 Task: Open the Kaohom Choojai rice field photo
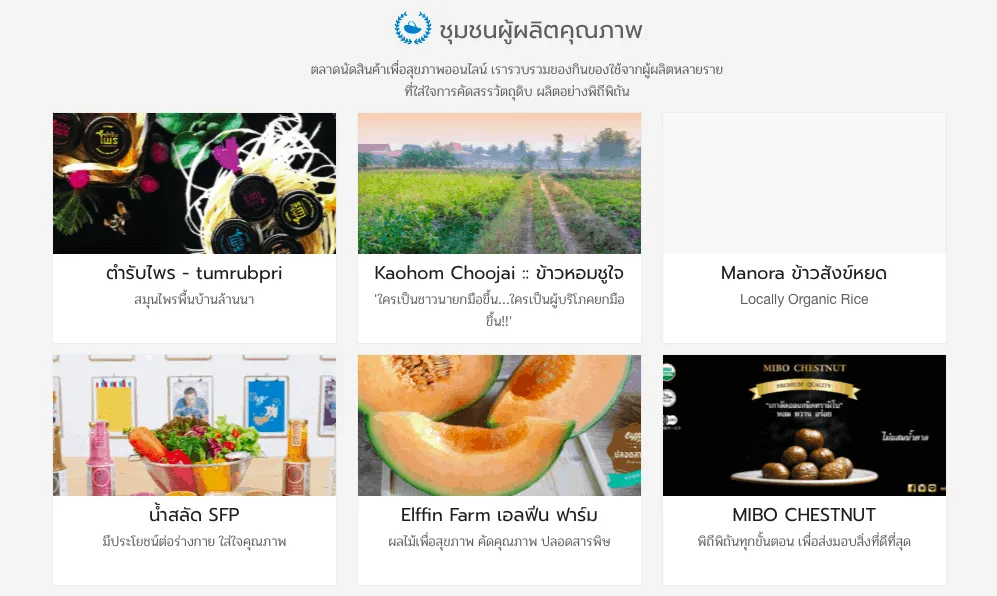tap(499, 183)
